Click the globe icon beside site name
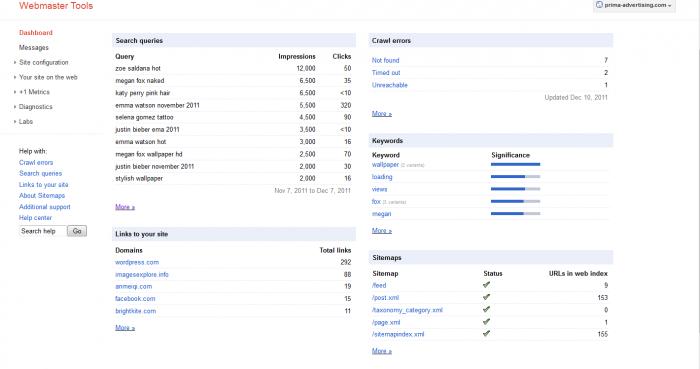700x369 pixels. pyautogui.click(x=599, y=5)
